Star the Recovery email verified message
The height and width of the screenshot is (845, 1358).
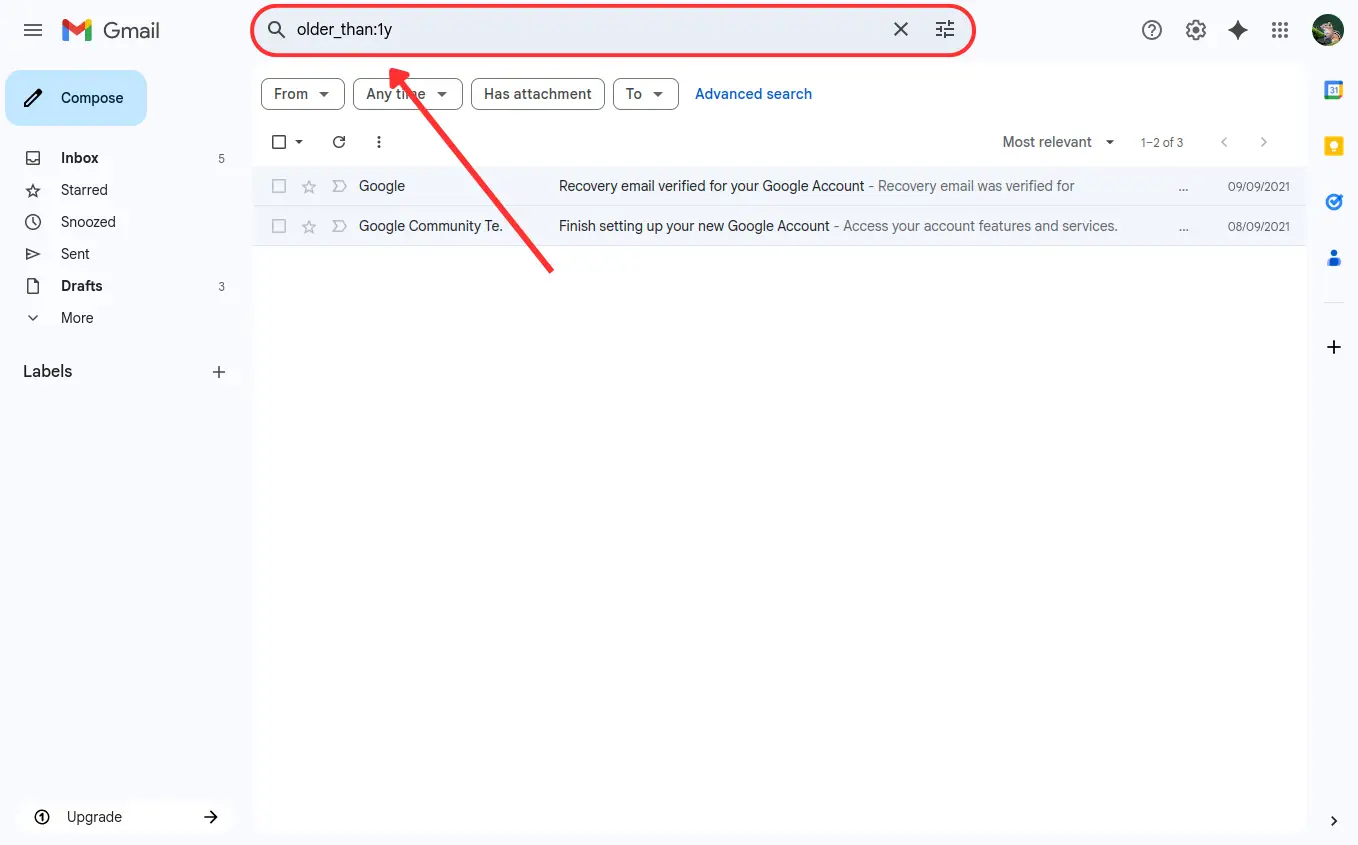(309, 186)
